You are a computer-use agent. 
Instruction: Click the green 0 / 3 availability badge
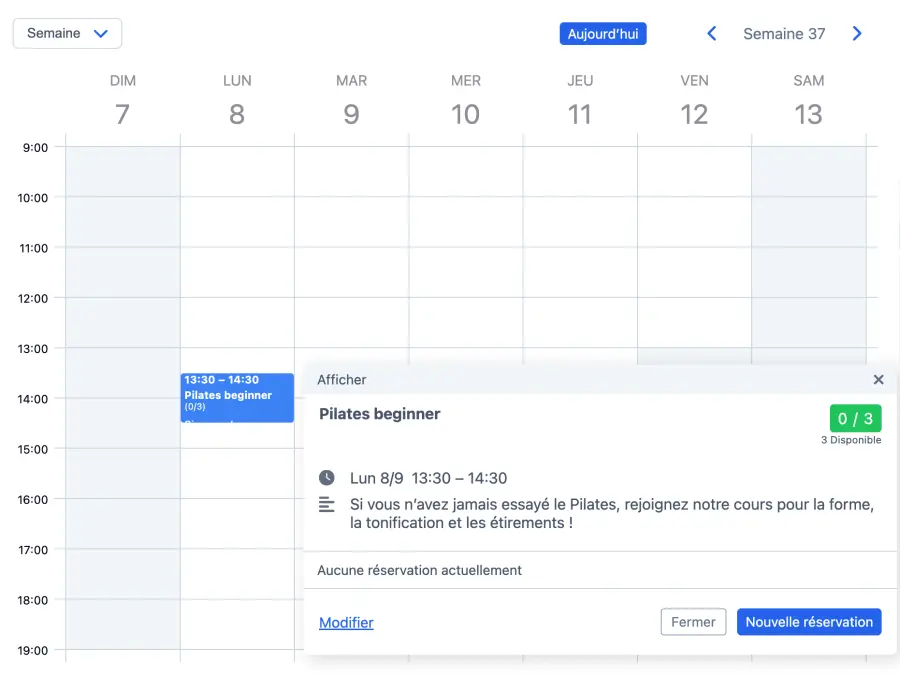tap(855, 418)
